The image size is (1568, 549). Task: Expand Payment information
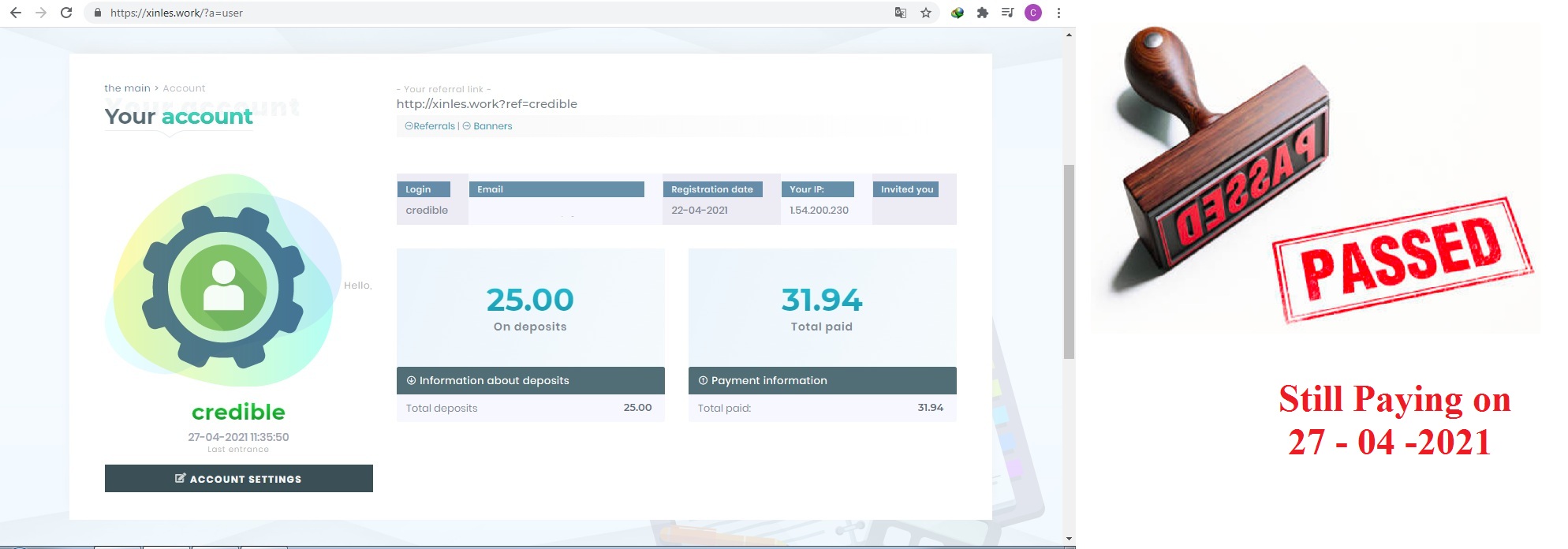(x=823, y=380)
